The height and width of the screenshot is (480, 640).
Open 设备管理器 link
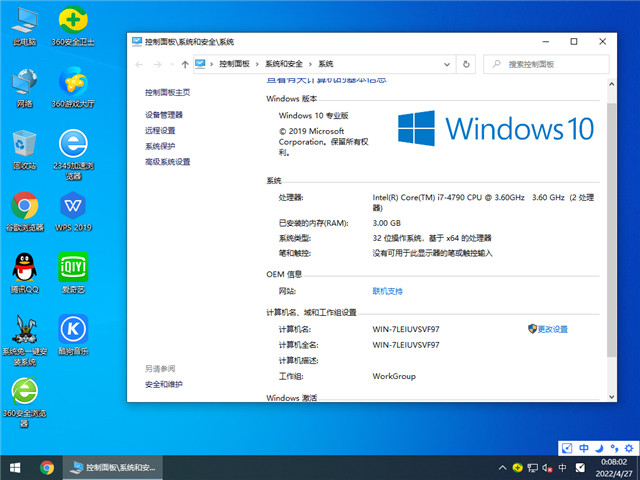164,115
